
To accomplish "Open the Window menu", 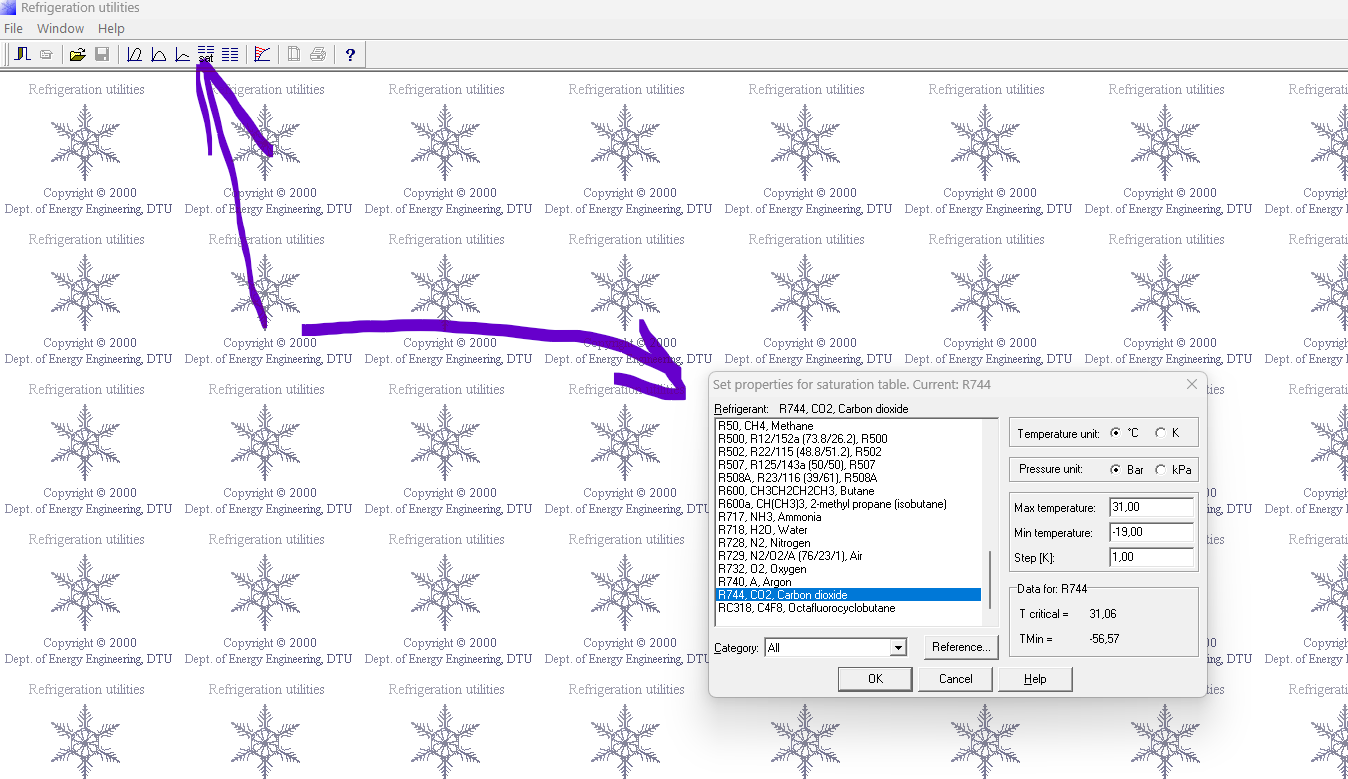I will click(60, 29).
